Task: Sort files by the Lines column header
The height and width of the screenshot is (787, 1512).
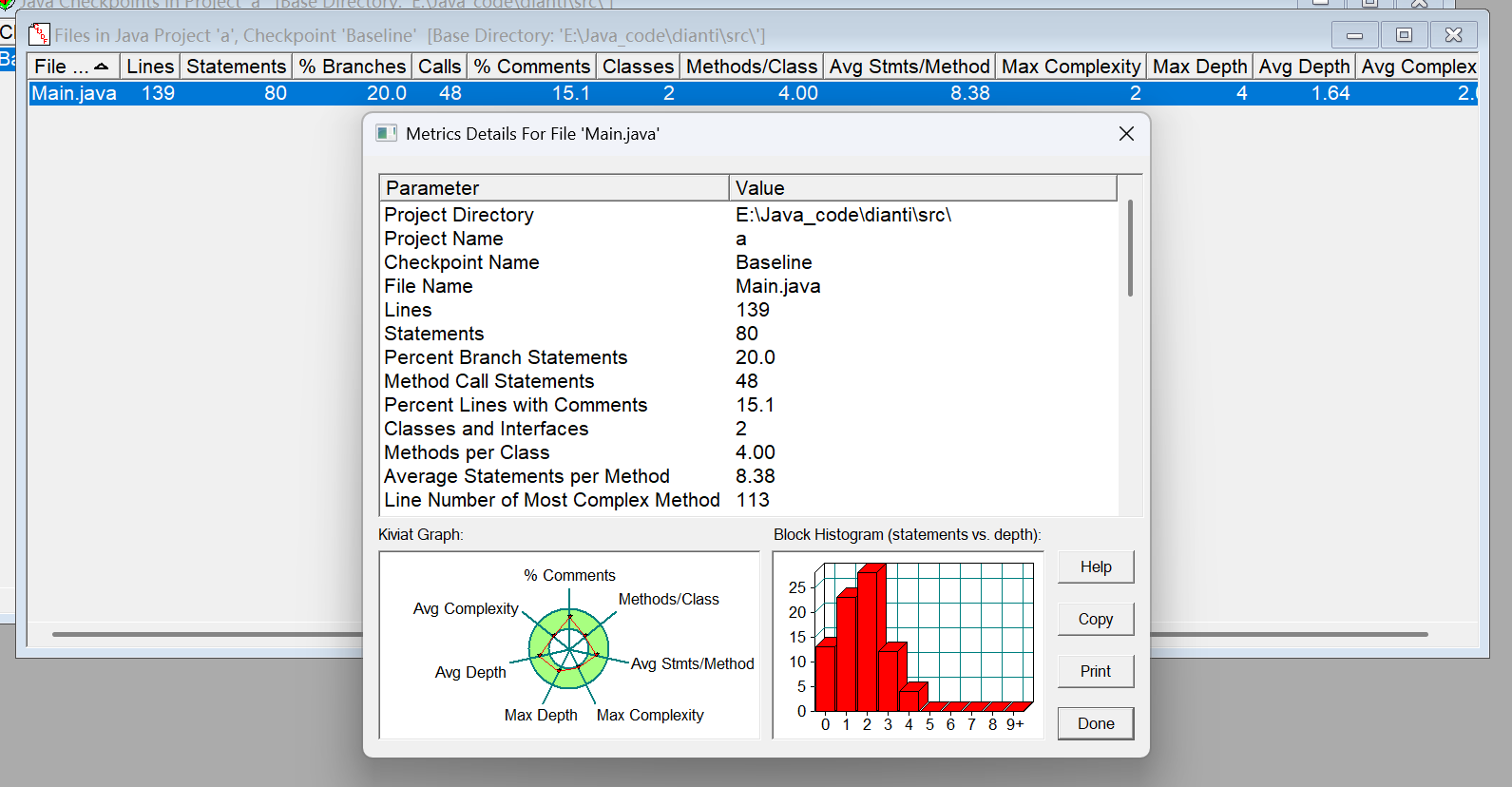Action: pyautogui.click(x=150, y=67)
